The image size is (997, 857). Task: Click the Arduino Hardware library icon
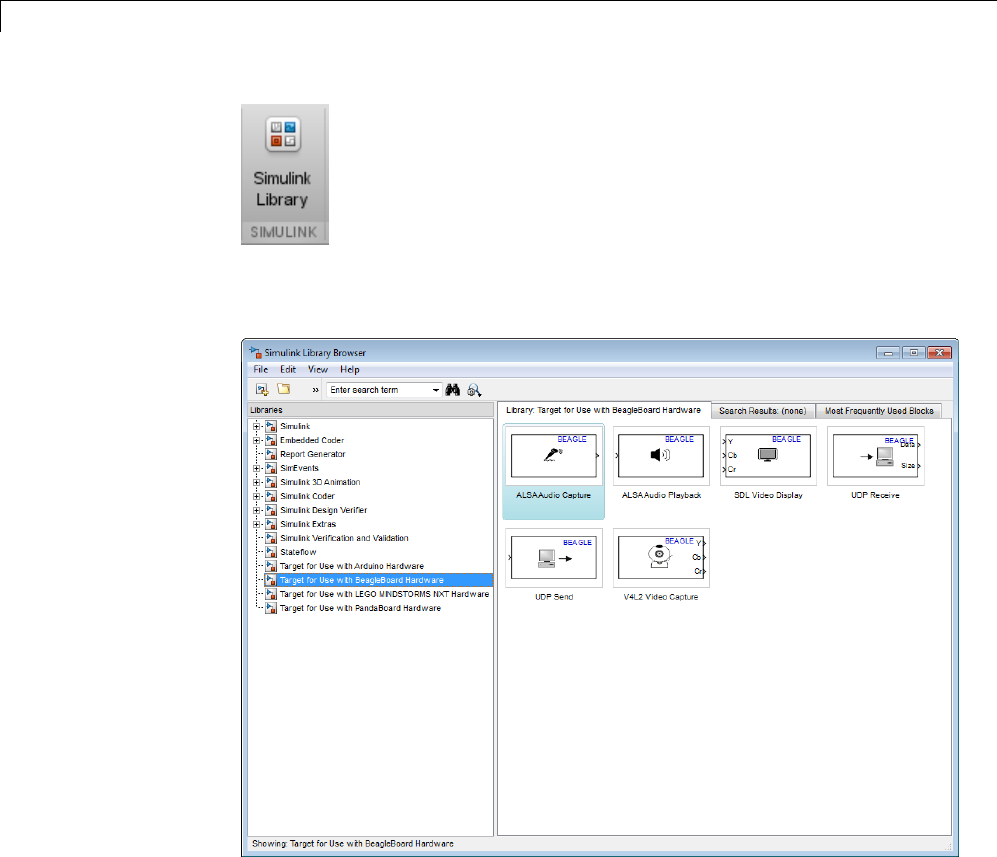click(x=271, y=566)
